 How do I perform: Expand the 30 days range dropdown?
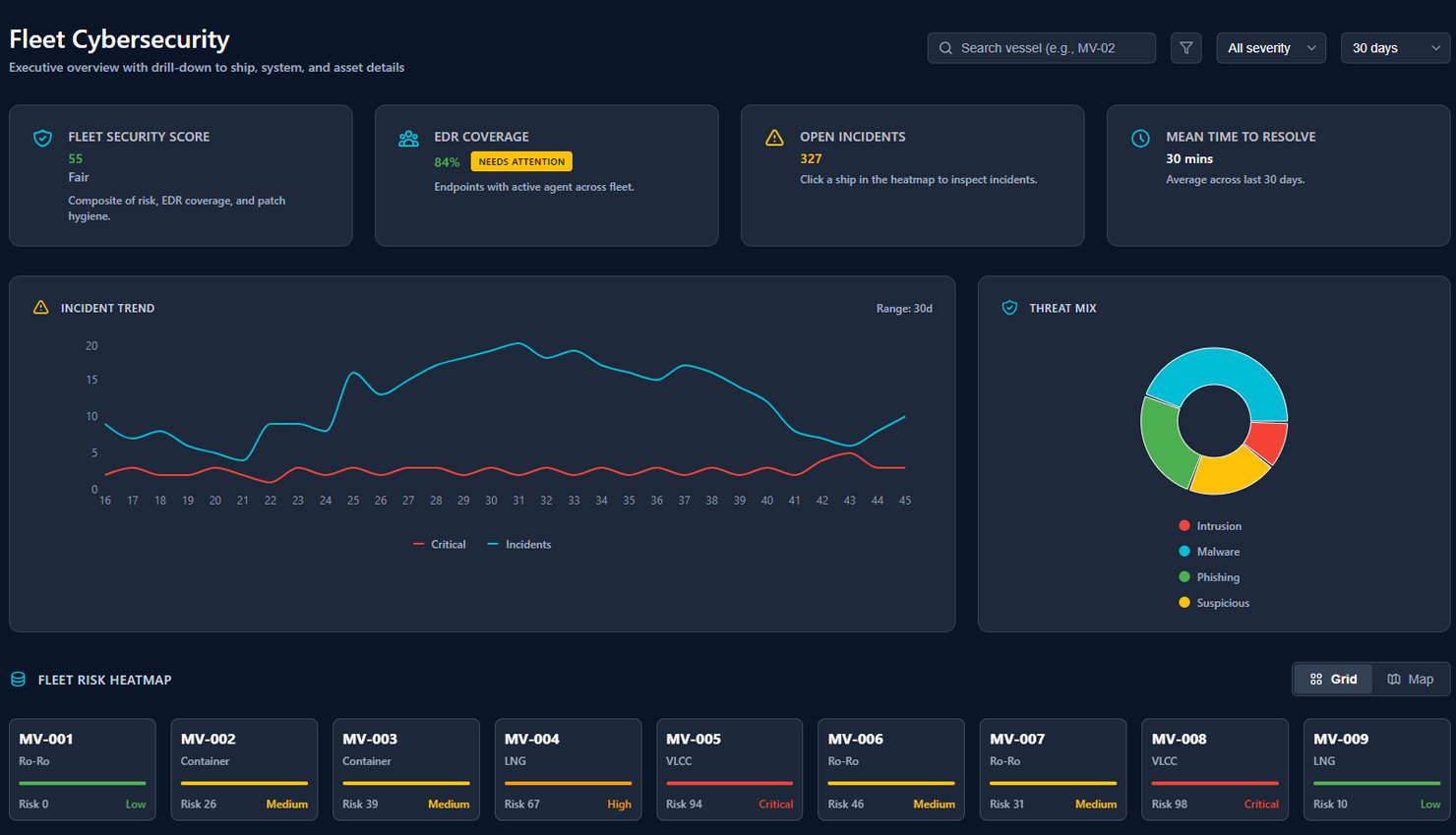coord(1394,48)
